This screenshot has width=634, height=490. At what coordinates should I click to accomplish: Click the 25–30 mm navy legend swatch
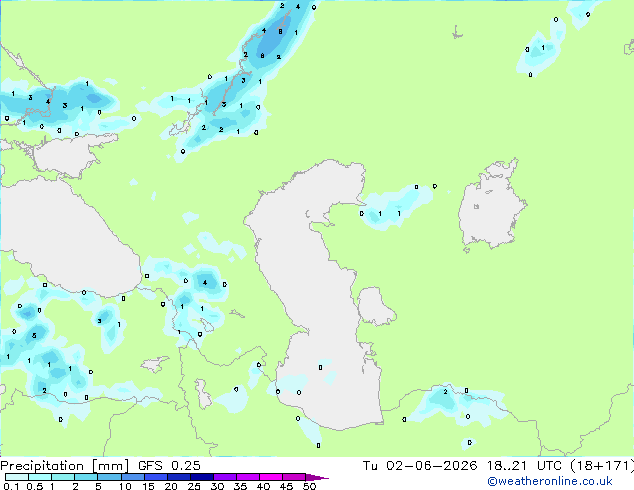202,477
